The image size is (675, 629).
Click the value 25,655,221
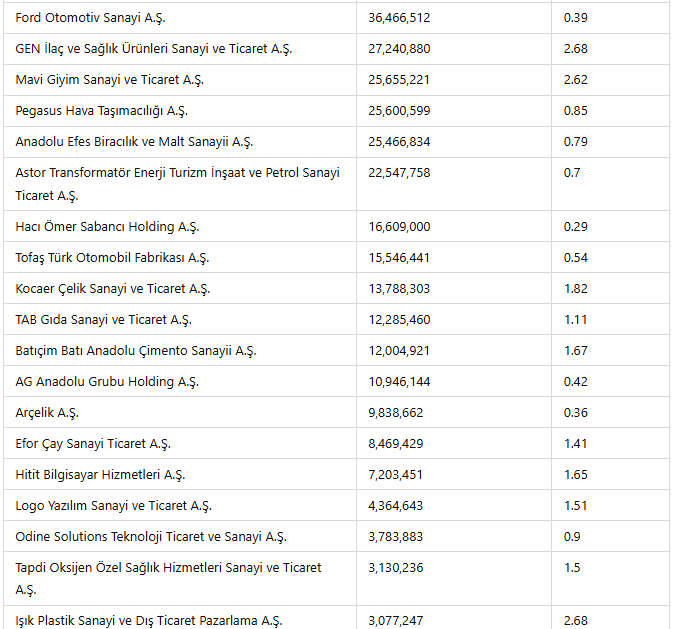click(399, 80)
